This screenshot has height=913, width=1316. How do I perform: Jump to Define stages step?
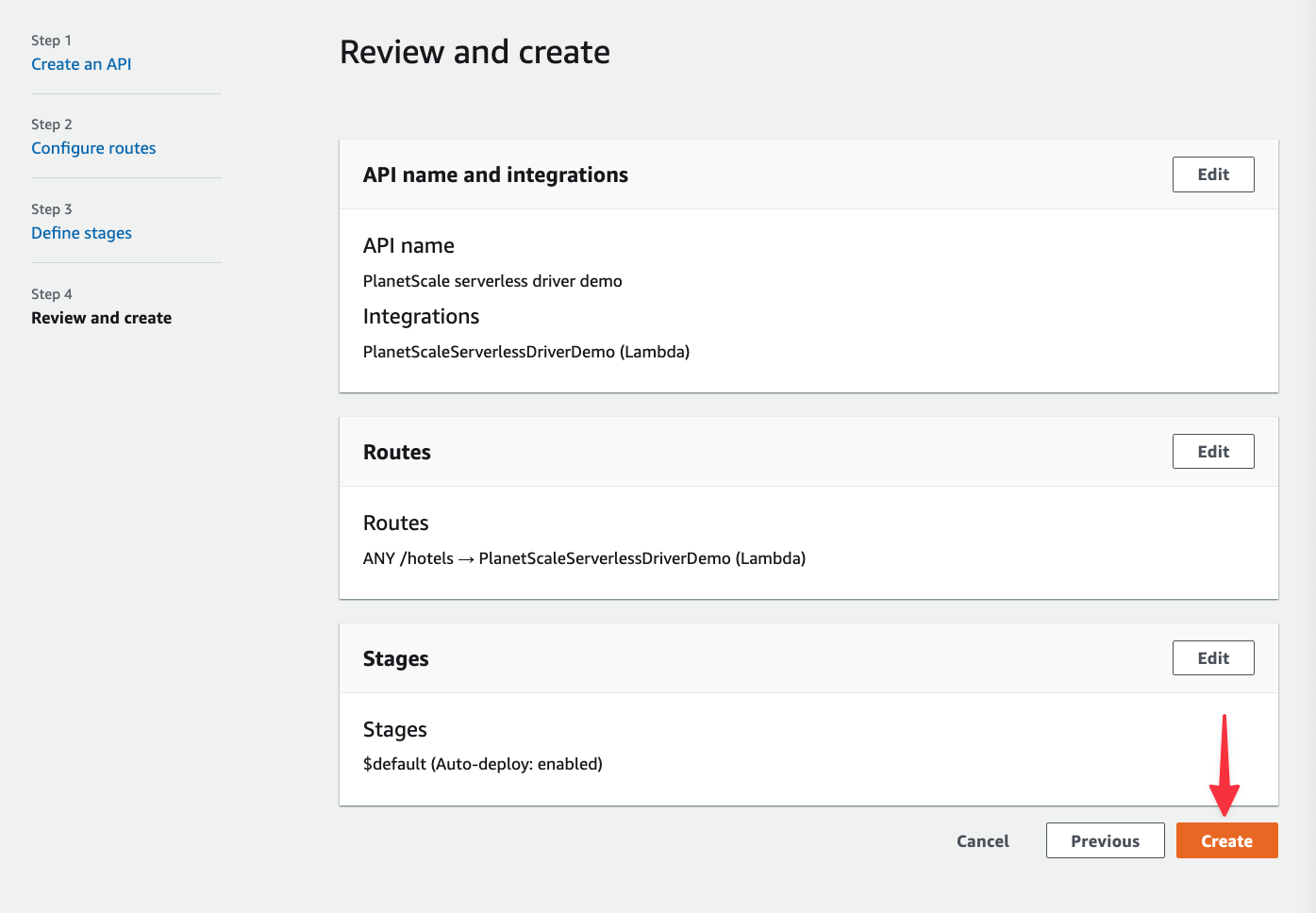(81, 233)
